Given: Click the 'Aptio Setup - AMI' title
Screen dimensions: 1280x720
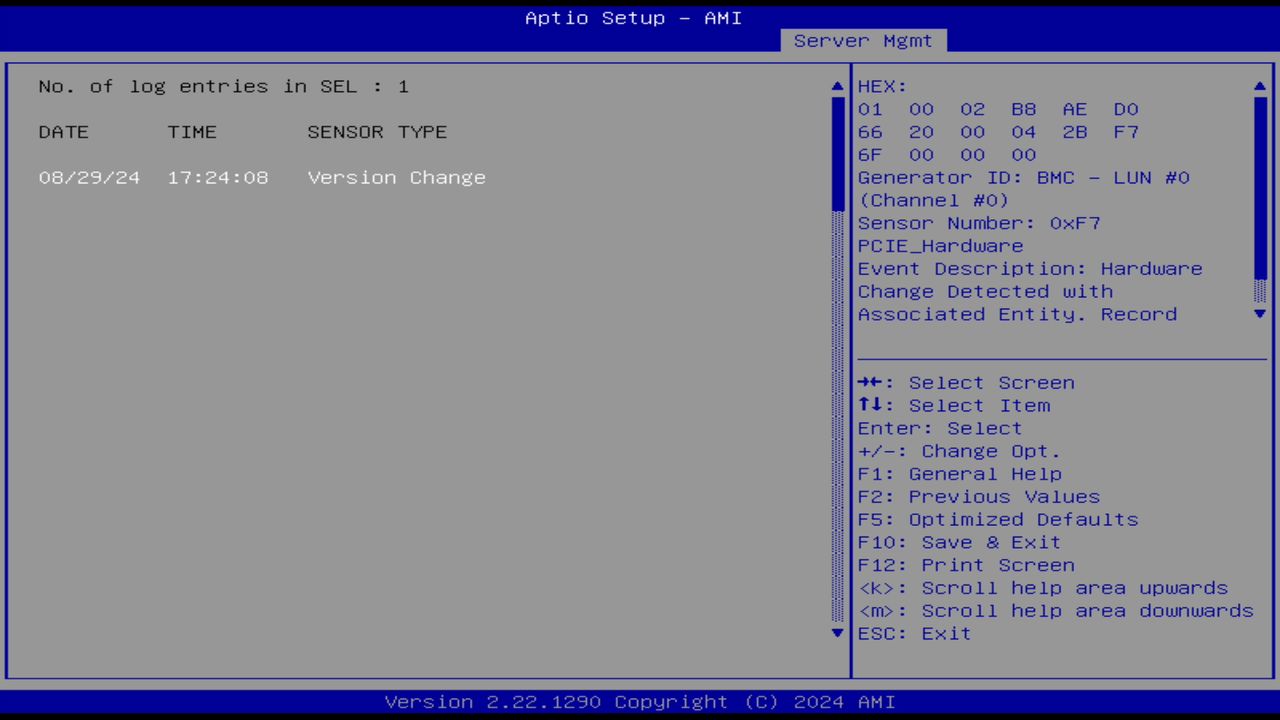Looking at the screenshot, I should tap(634, 18).
